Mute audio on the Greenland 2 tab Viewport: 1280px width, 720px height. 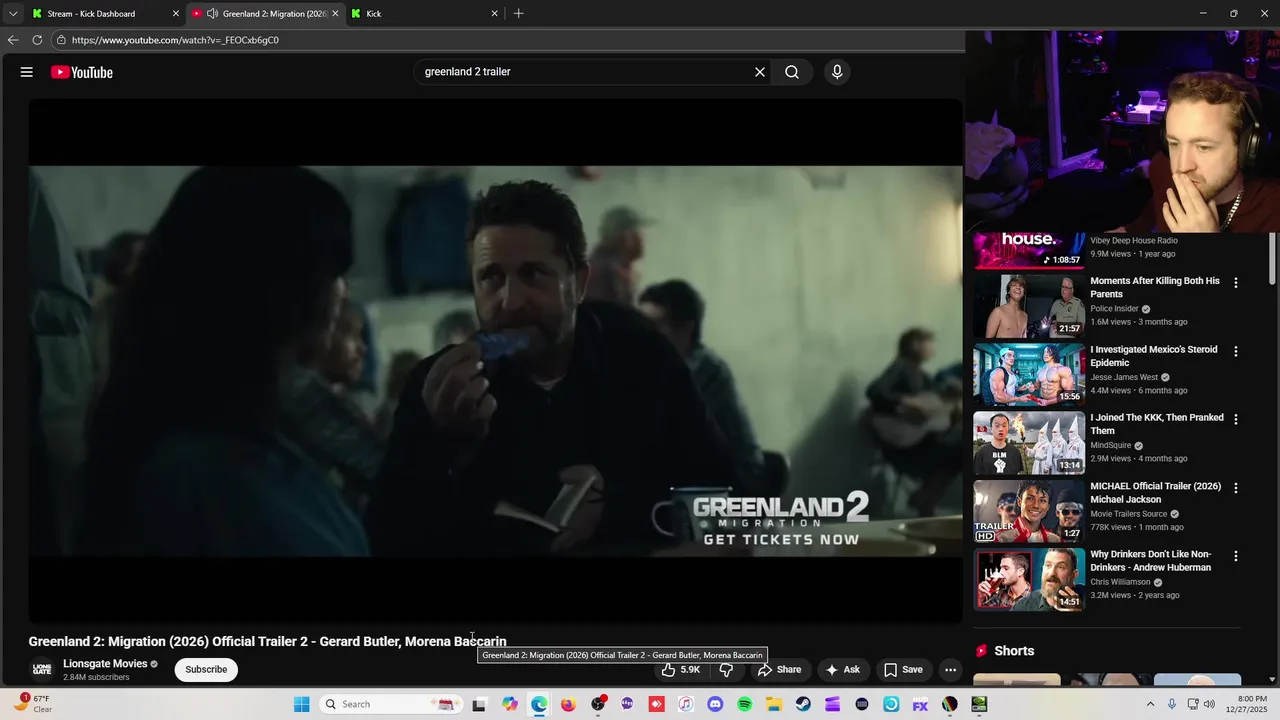212,14
